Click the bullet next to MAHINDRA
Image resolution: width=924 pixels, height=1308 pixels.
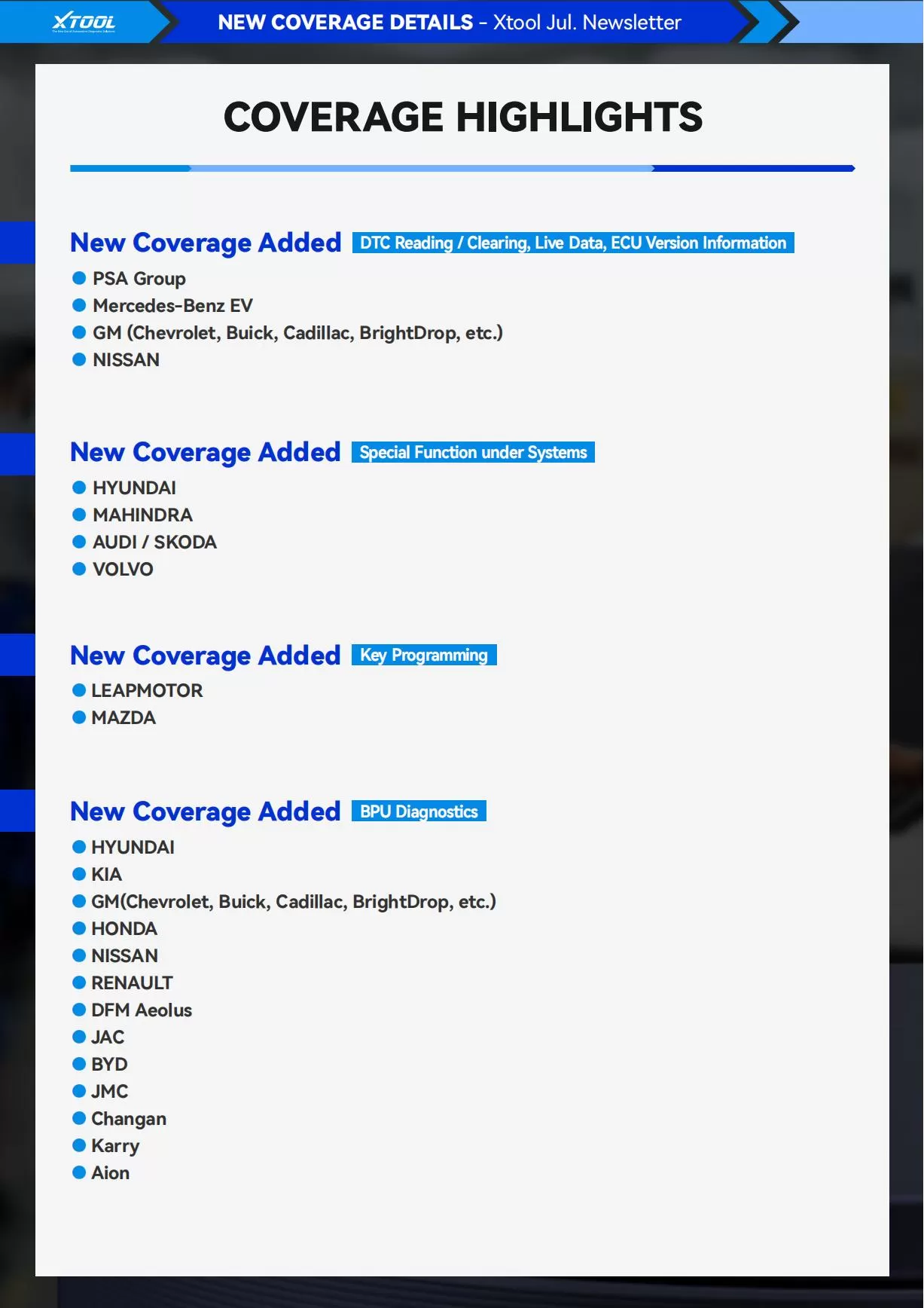coord(79,515)
